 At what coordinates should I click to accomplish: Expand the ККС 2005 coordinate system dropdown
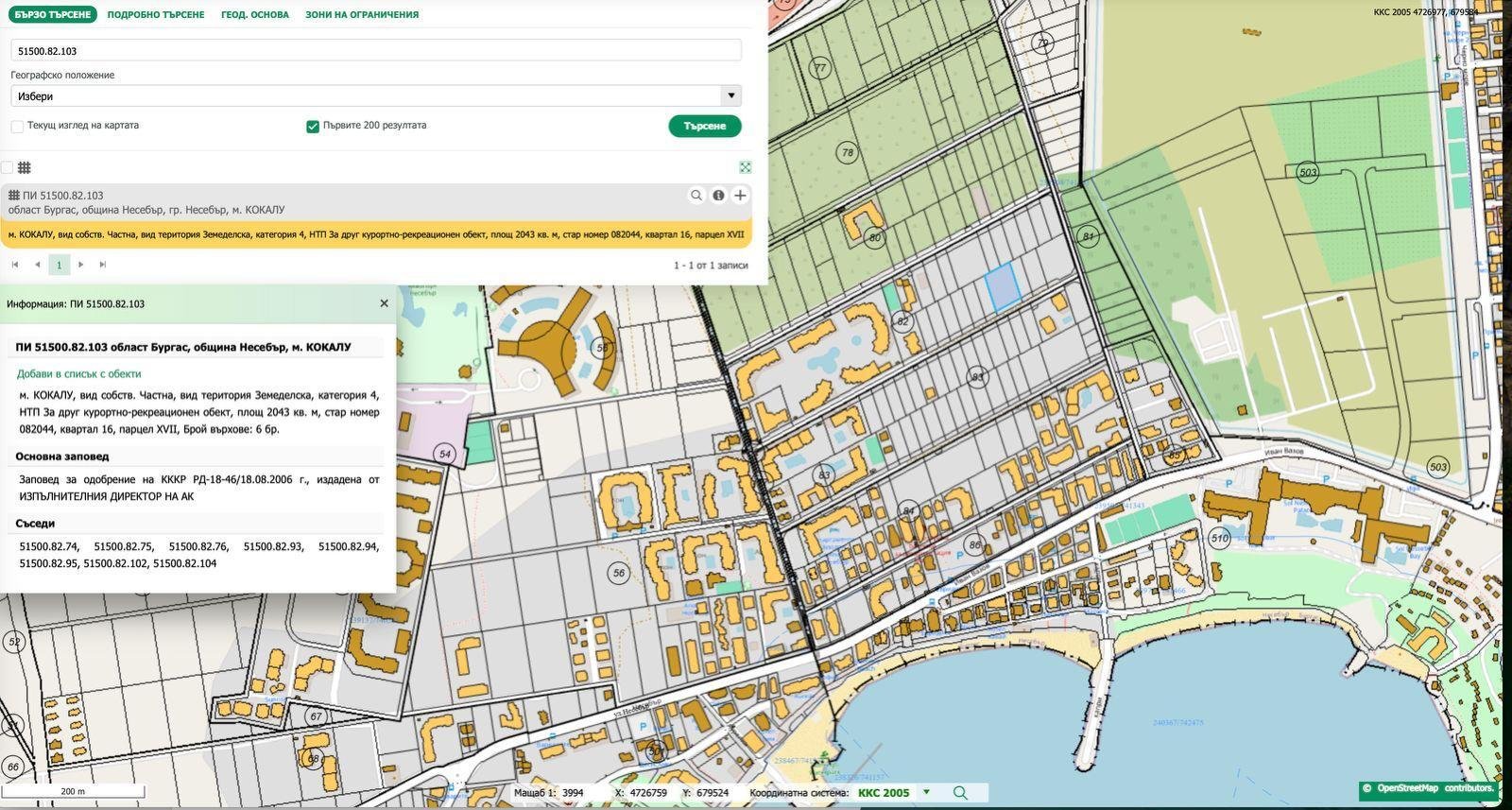click(926, 793)
